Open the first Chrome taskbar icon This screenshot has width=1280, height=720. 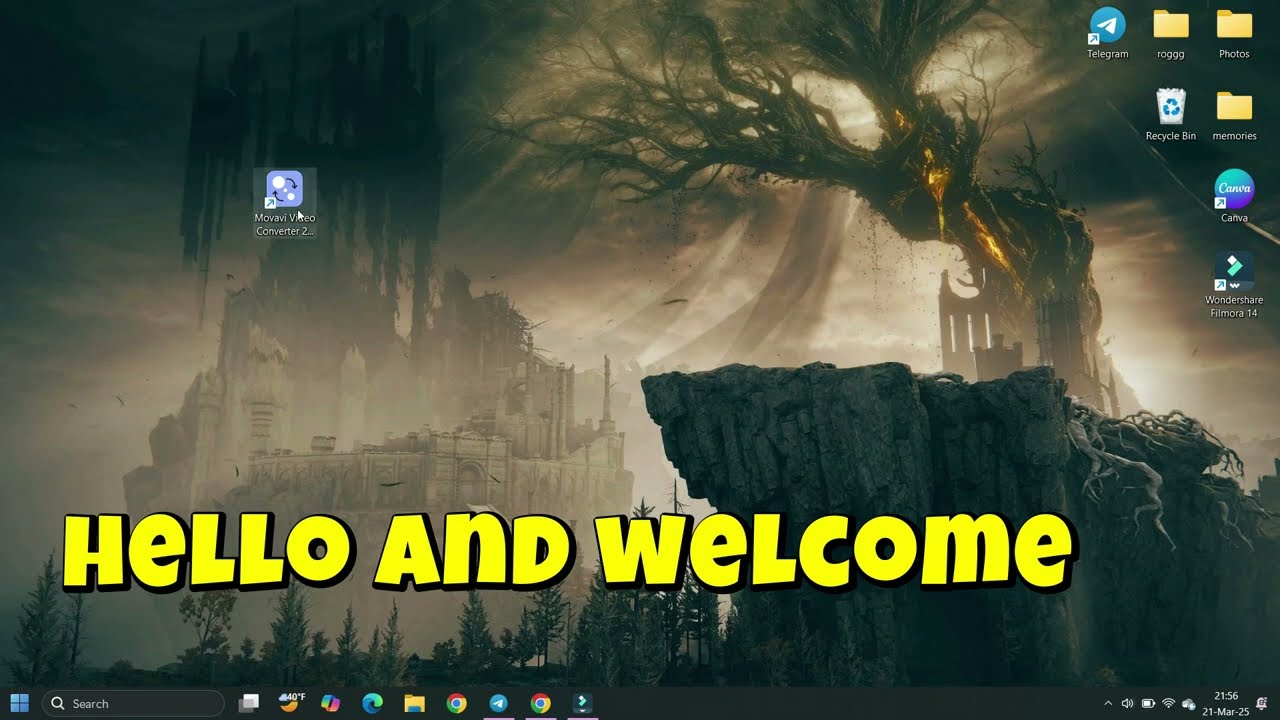tap(456, 703)
